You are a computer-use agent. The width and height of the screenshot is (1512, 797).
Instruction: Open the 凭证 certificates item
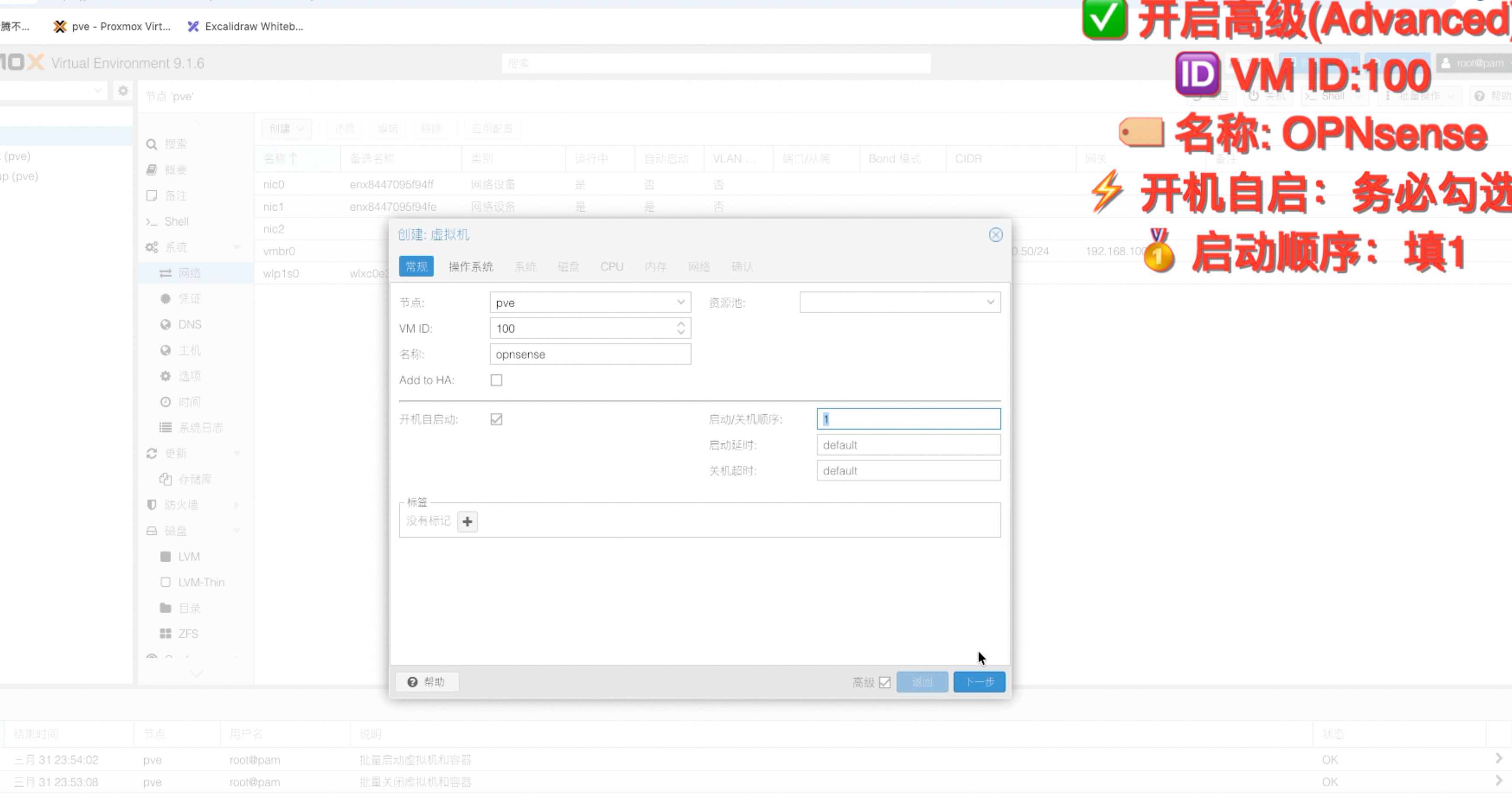click(189, 299)
